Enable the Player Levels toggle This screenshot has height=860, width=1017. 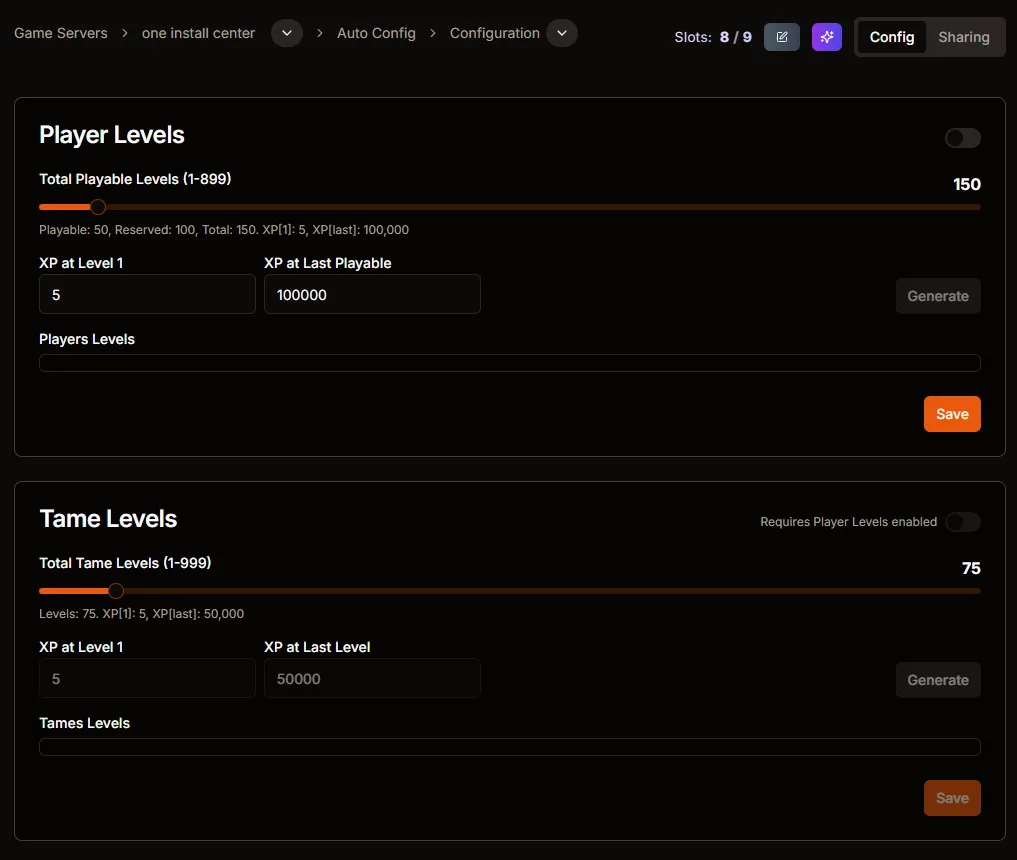coord(961,138)
